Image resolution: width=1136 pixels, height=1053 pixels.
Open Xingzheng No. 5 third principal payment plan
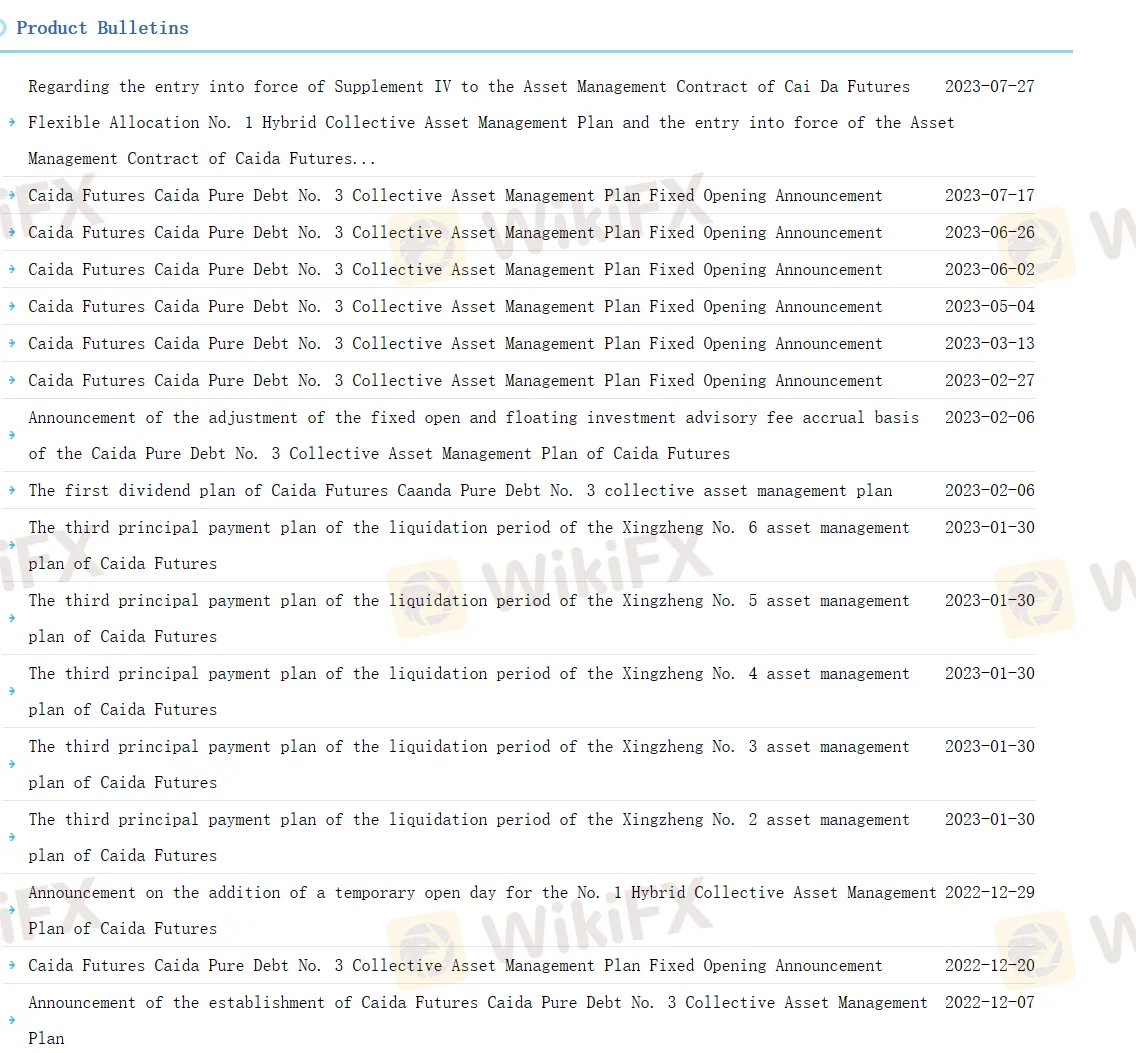point(469,619)
